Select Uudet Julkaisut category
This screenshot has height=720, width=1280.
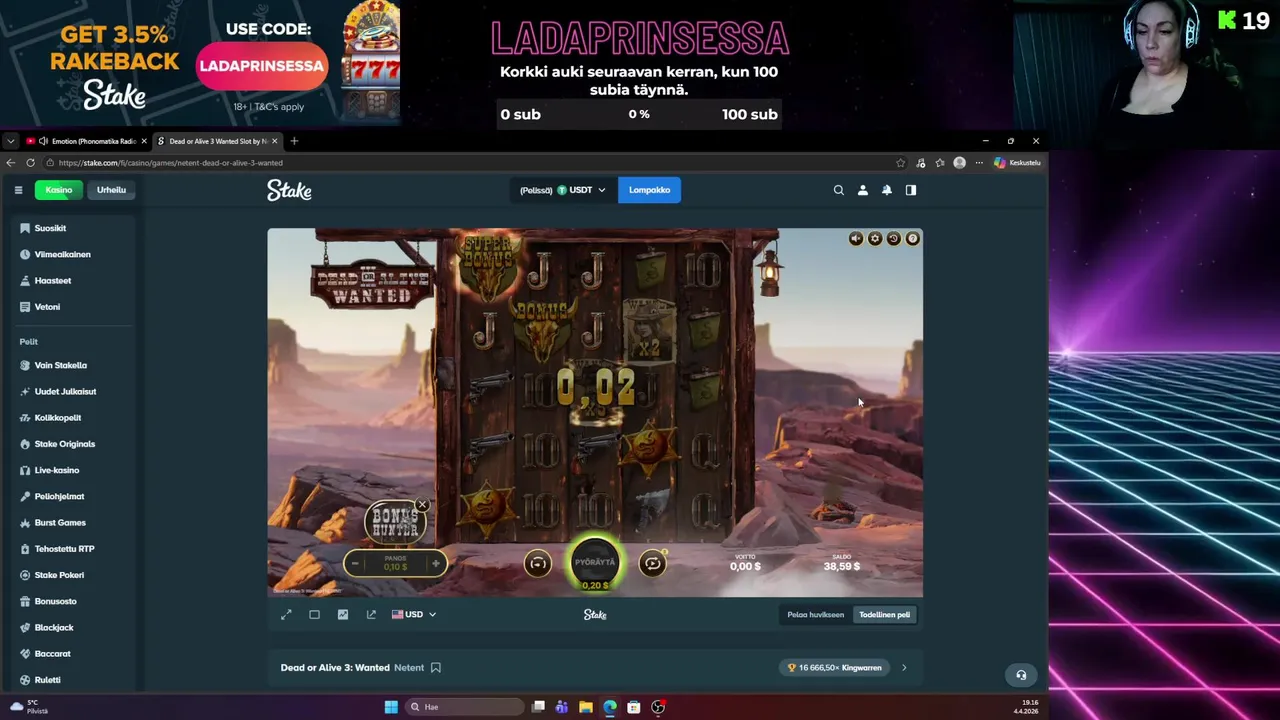coord(67,391)
